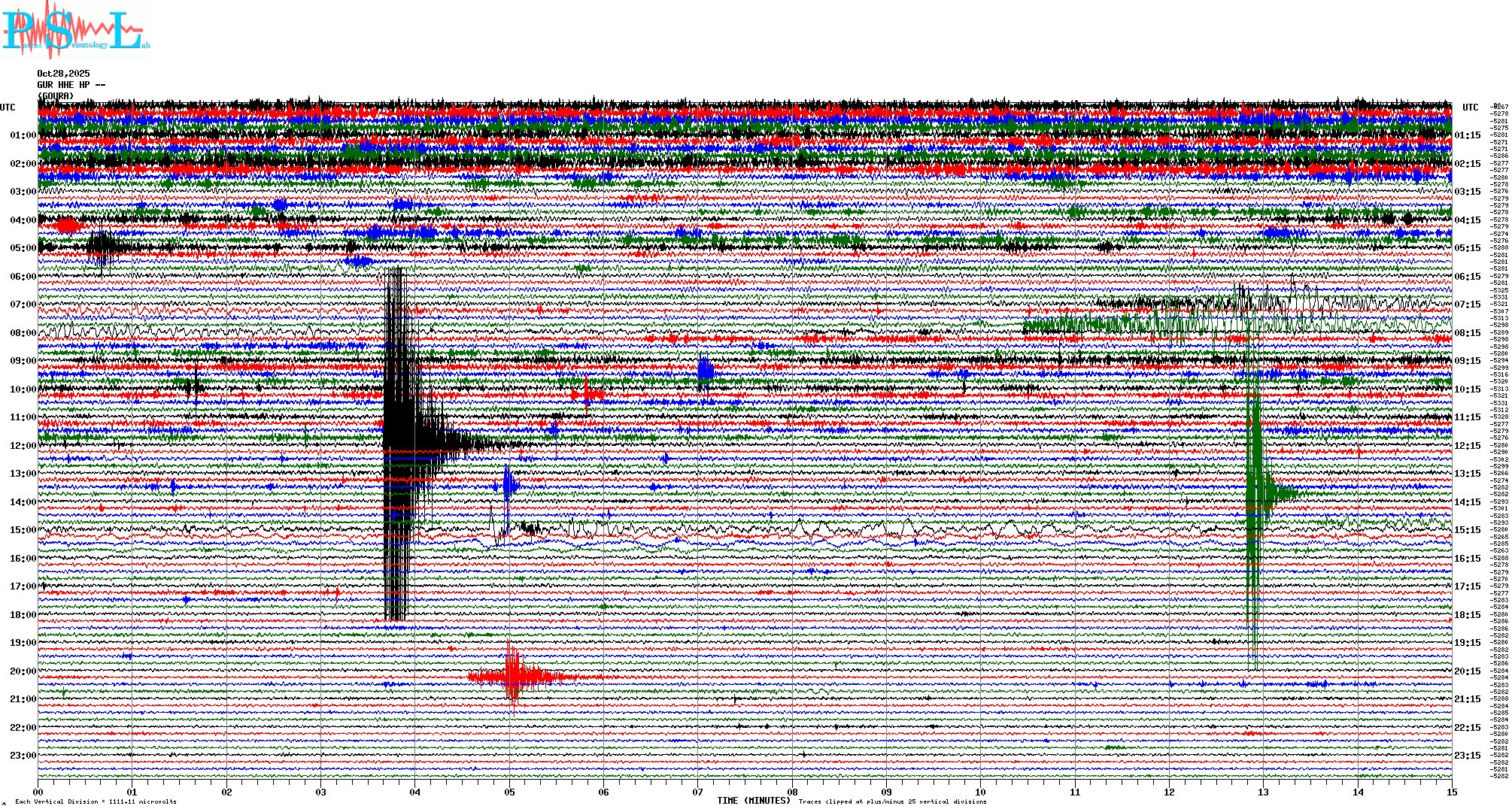Select the 23:00 hour label on left

[x=23, y=756]
